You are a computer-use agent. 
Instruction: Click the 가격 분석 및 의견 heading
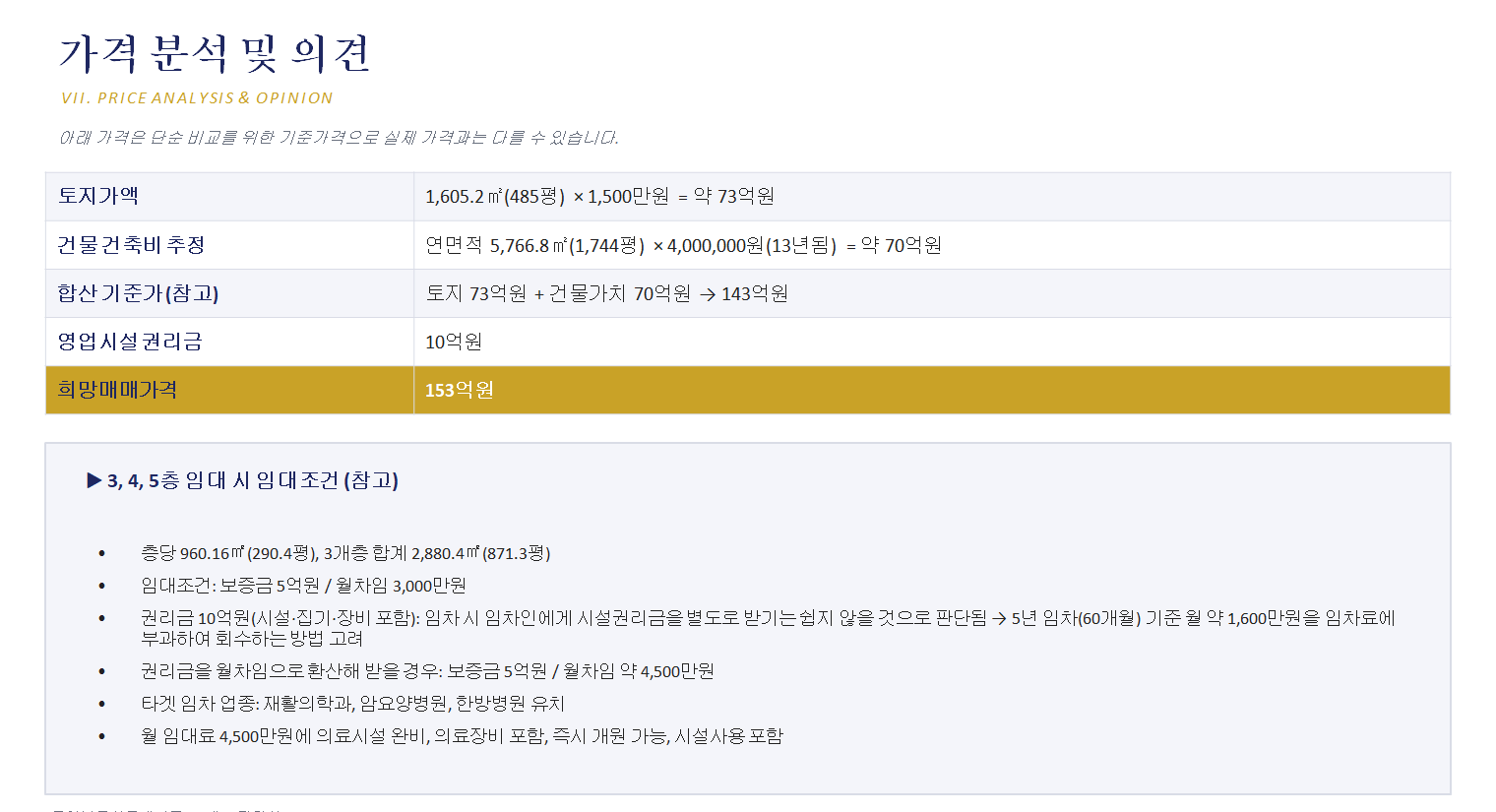(x=215, y=53)
